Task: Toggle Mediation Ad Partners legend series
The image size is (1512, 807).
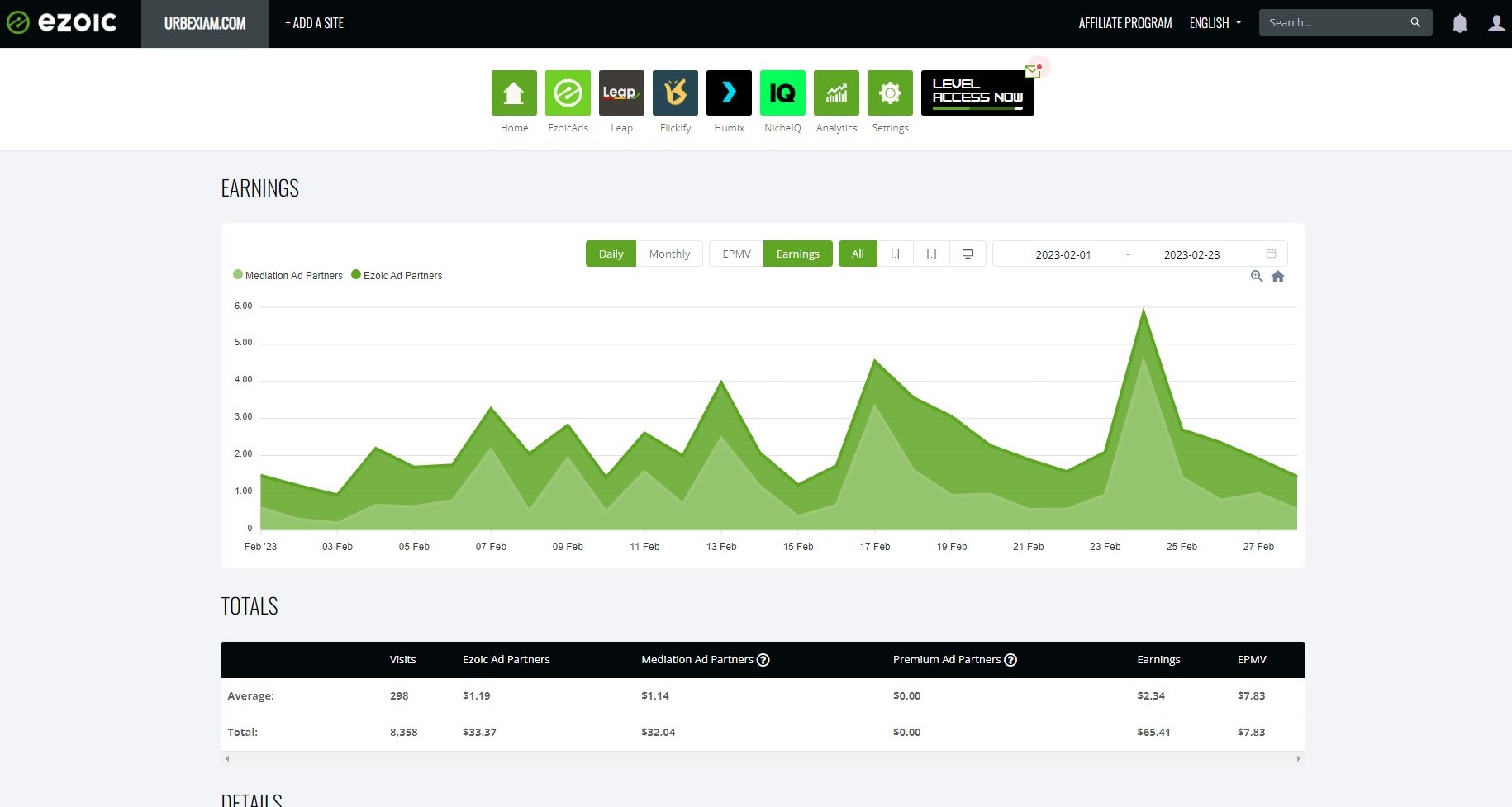Action: 288,275
